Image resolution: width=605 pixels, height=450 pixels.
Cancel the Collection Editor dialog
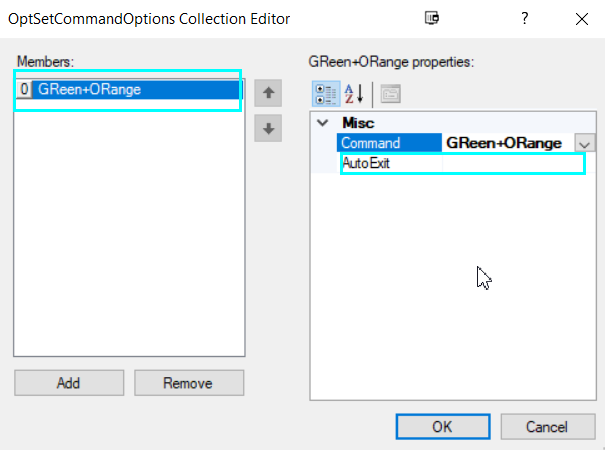(546, 426)
